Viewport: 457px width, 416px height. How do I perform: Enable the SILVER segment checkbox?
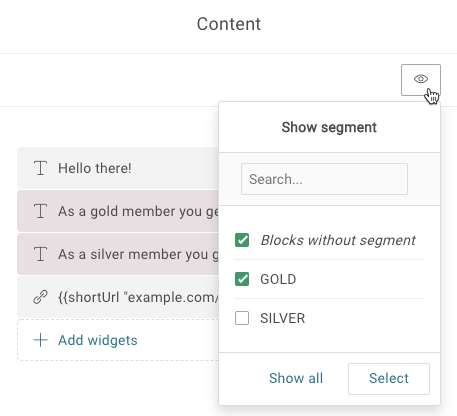pos(242,318)
